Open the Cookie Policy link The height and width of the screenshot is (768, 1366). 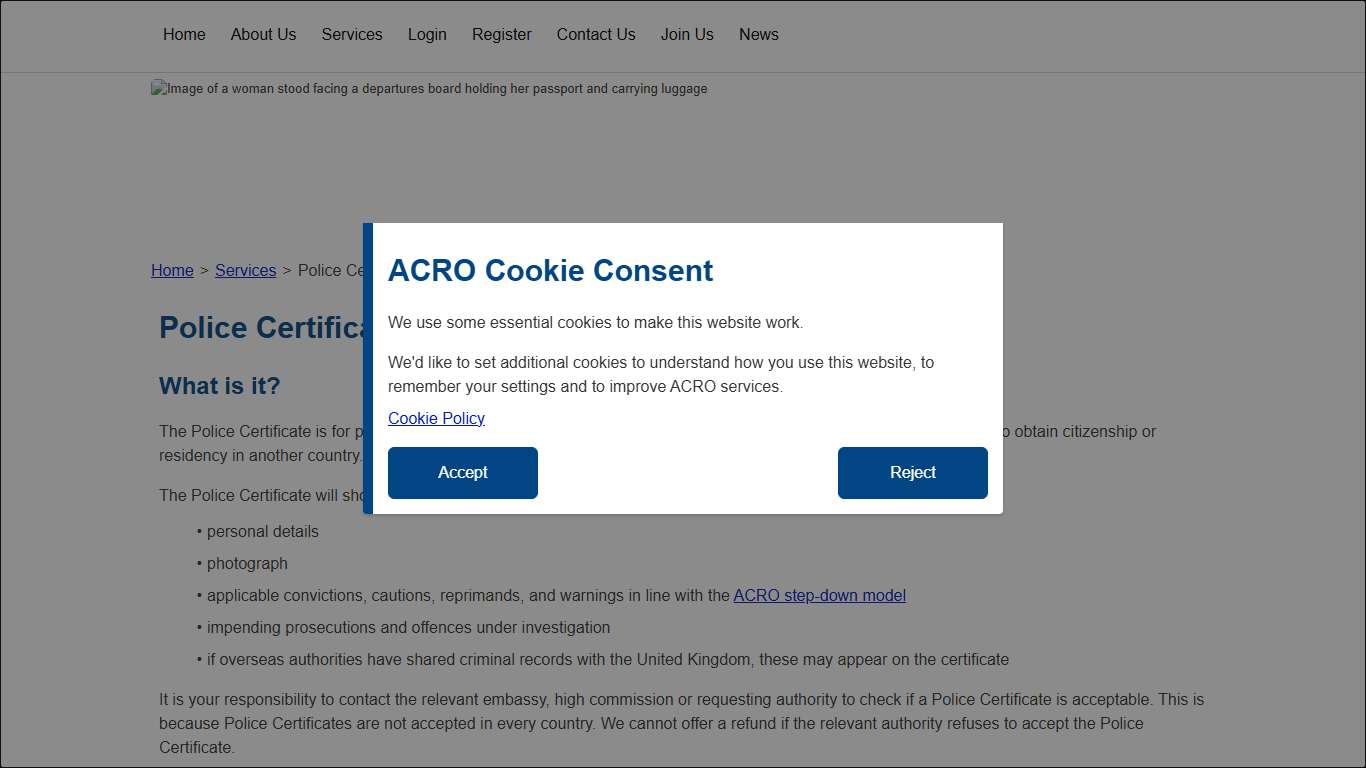click(436, 418)
